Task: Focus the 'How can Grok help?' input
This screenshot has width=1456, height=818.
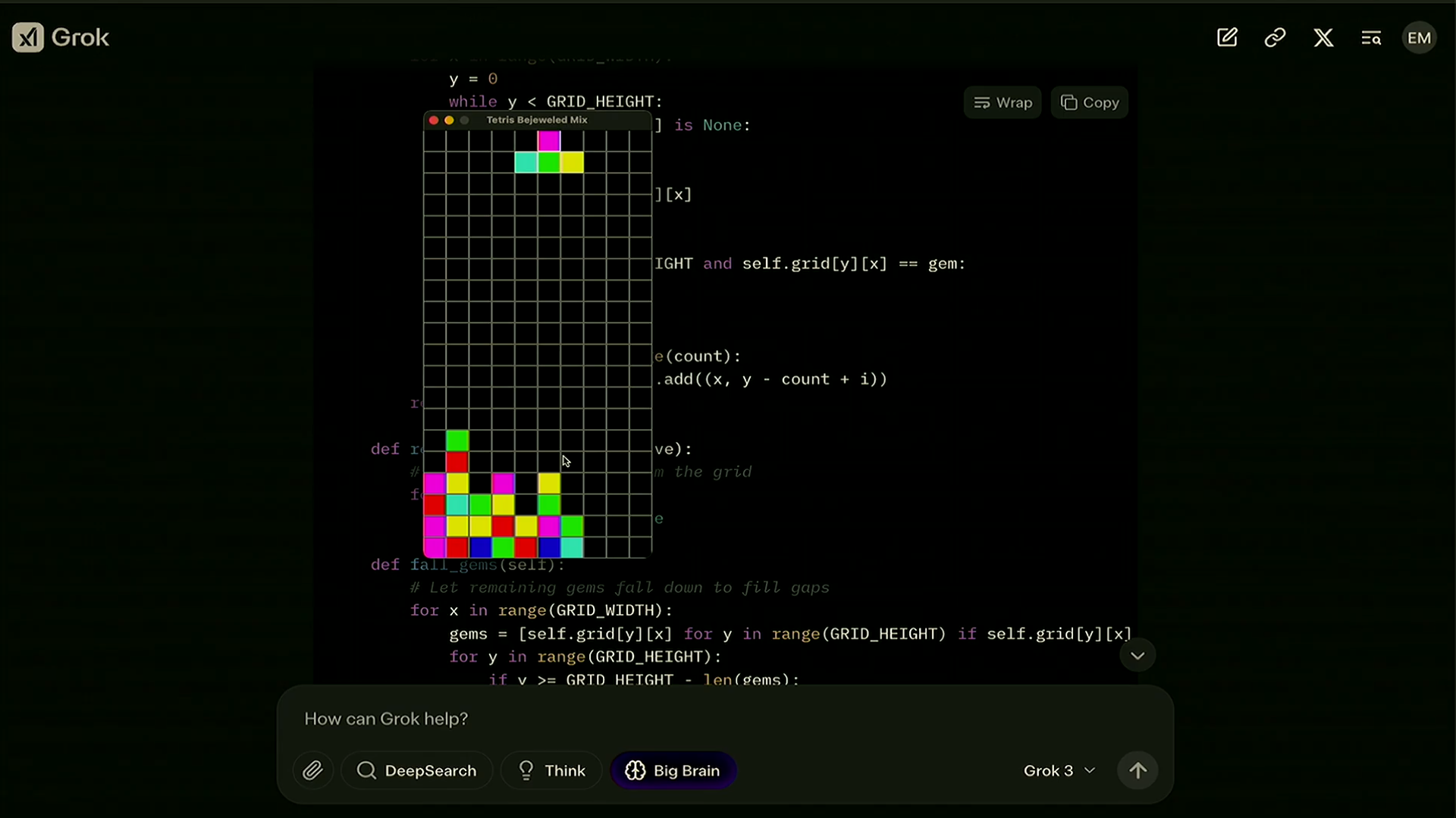Action: 725,719
